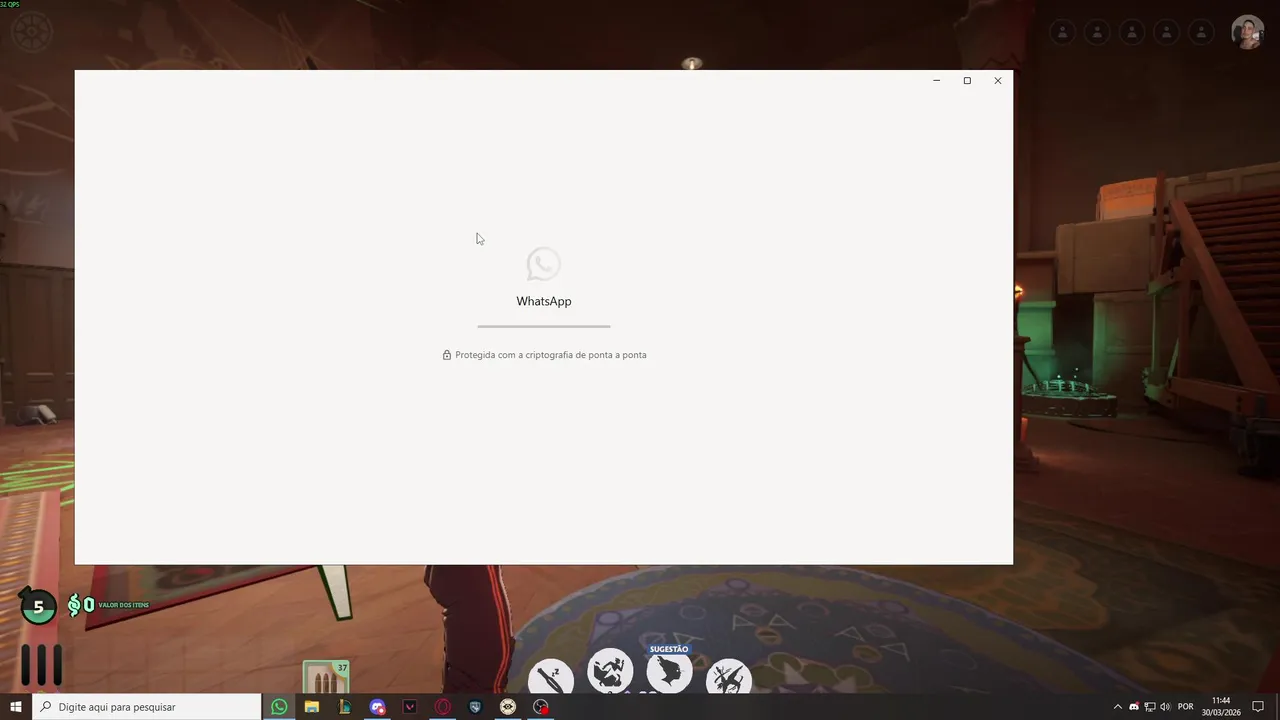The width and height of the screenshot is (1280, 720).
Task: Click the "WhatsApp" title text
Action: click(543, 301)
